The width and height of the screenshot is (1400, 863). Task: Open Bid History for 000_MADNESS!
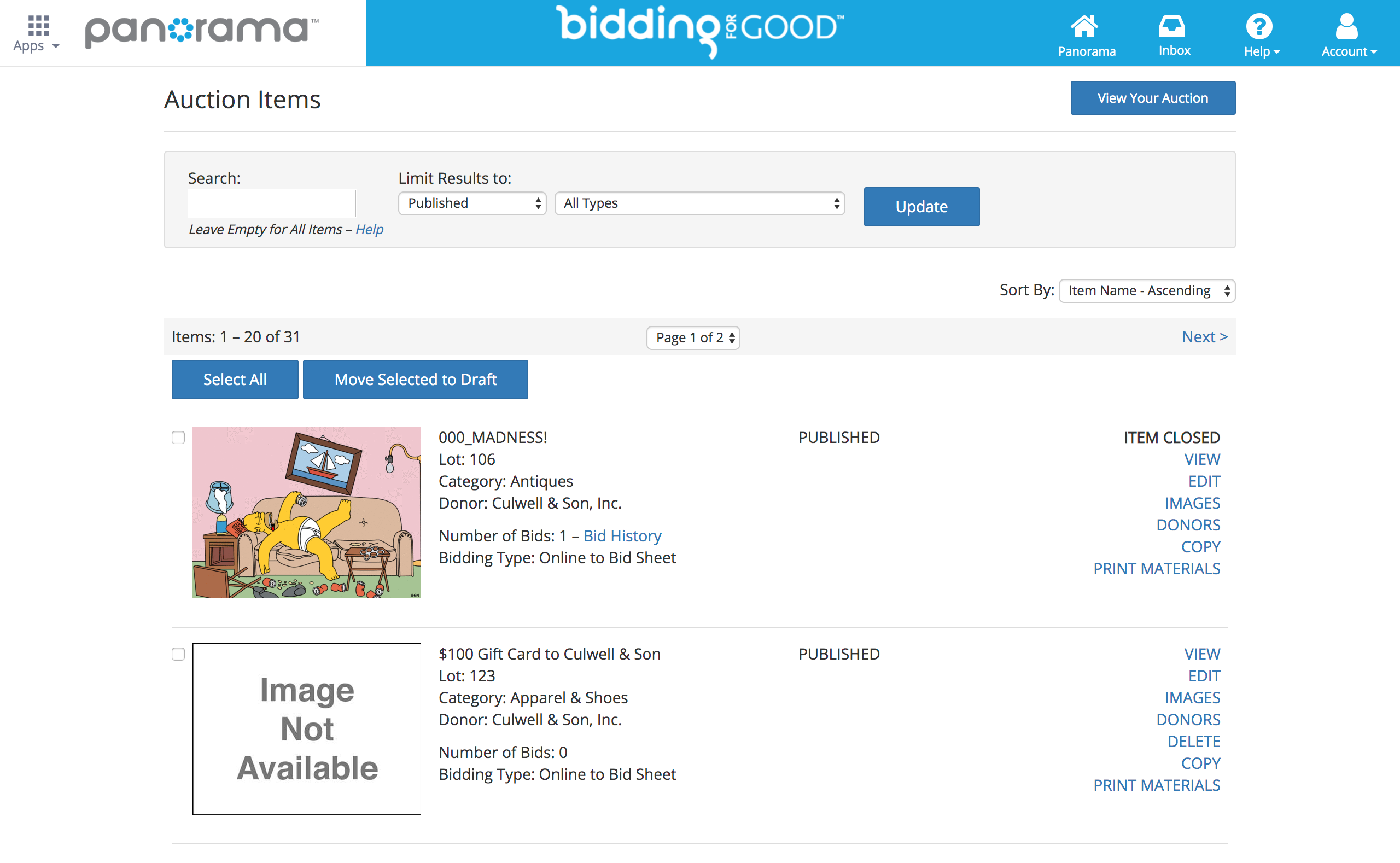pos(622,536)
